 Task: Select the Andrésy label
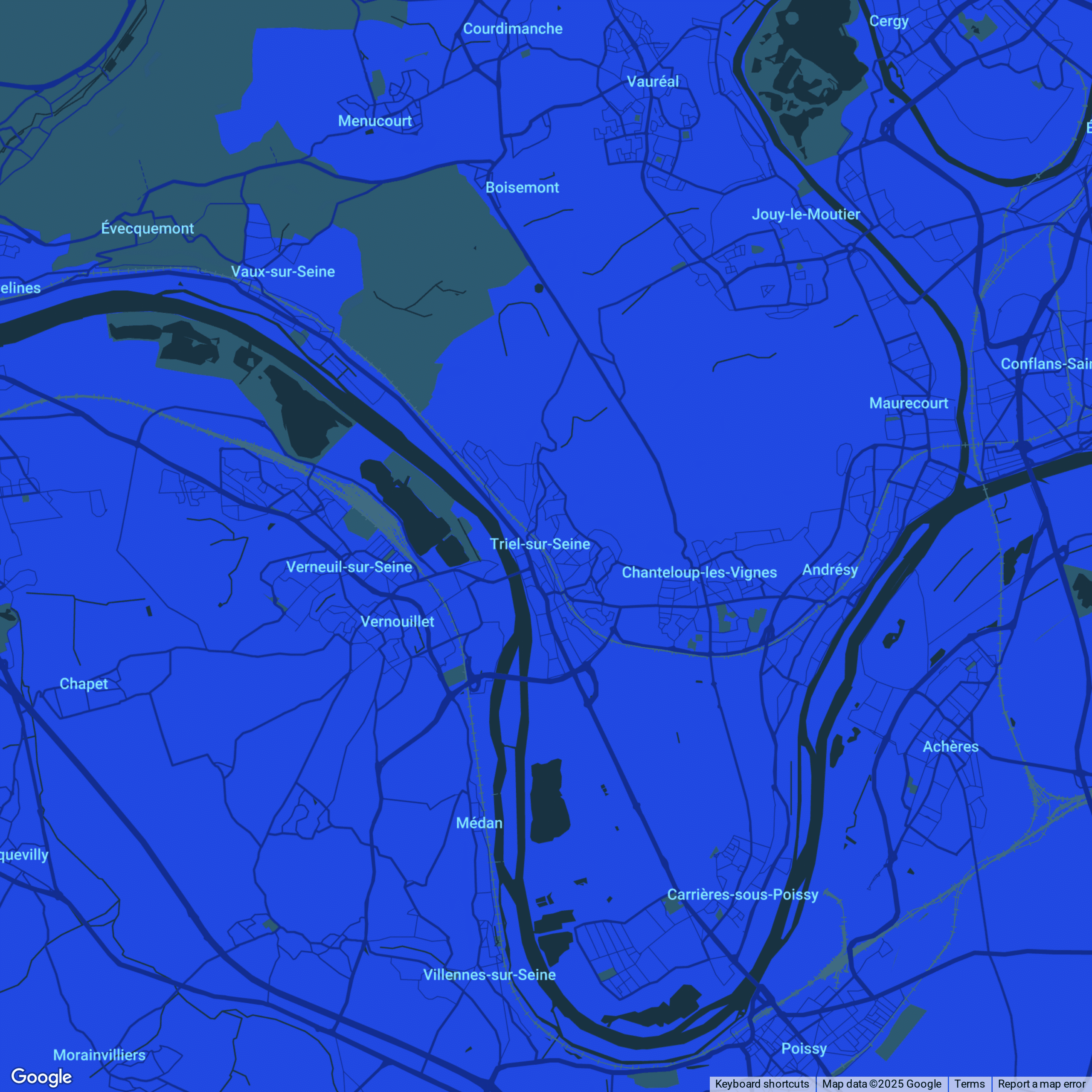point(831,570)
